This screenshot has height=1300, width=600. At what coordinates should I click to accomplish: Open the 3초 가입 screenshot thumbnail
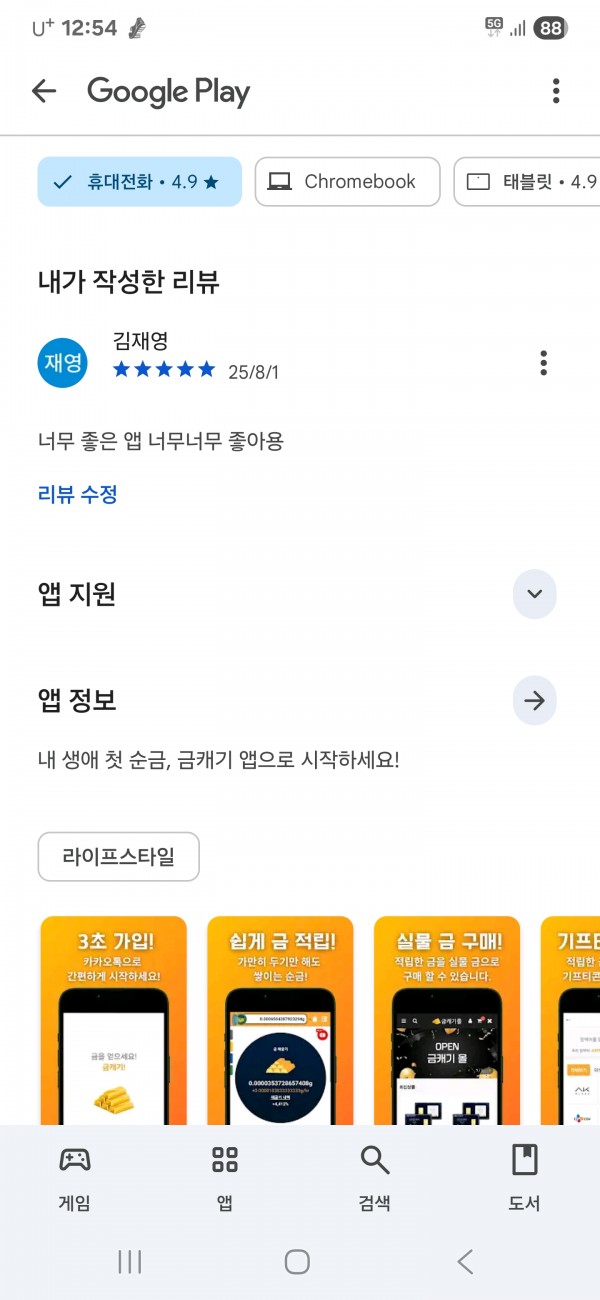[x=113, y=1020]
